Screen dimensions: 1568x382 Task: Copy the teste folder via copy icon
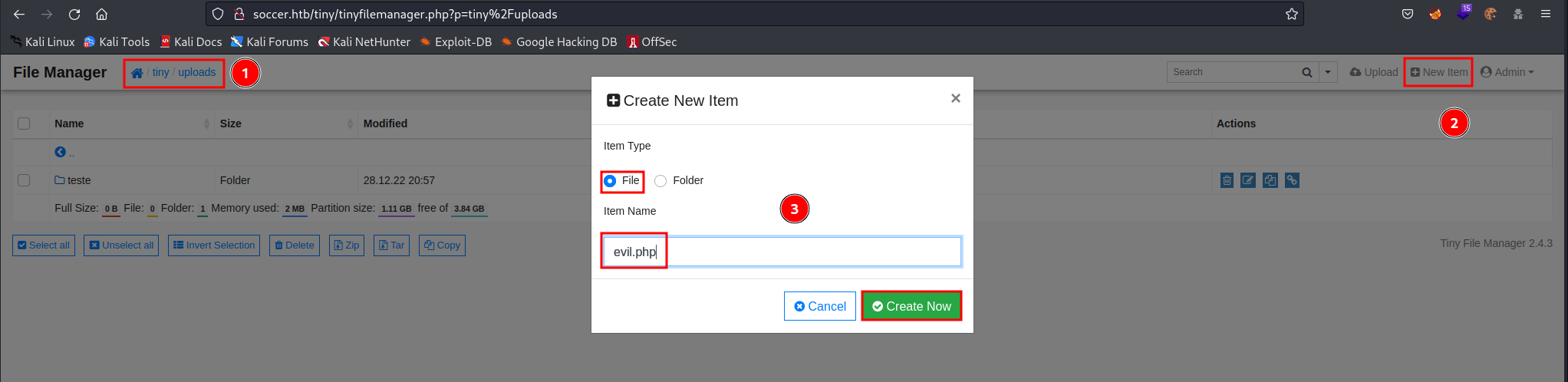pos(1270,180)
